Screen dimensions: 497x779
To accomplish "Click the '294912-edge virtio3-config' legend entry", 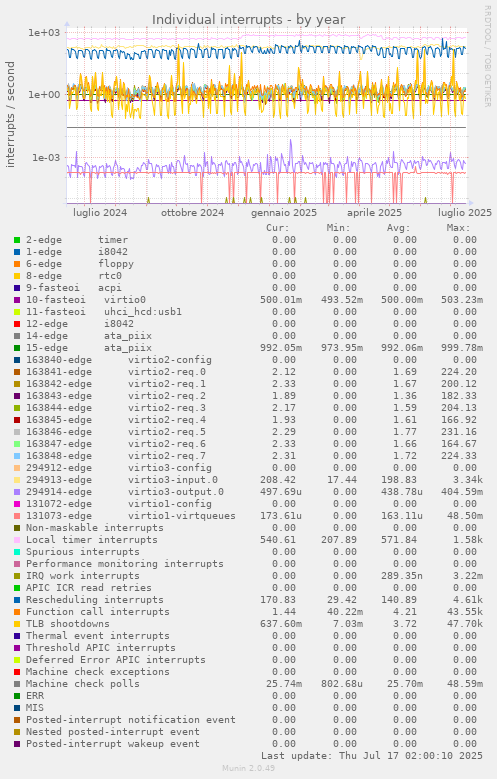I will click(x=119, y=468).
